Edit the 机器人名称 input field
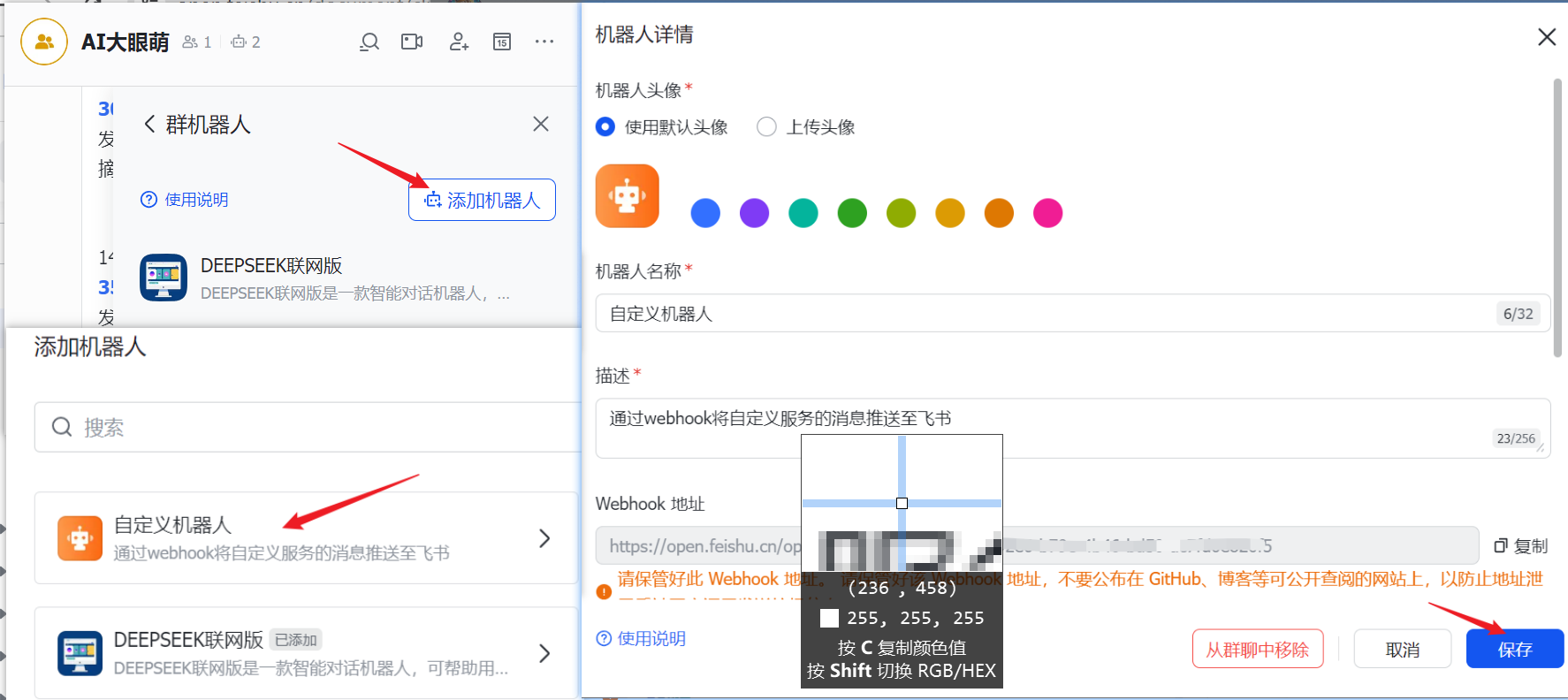The image size is (1568, 700). pyautogui.click(x=1073, y=314)
